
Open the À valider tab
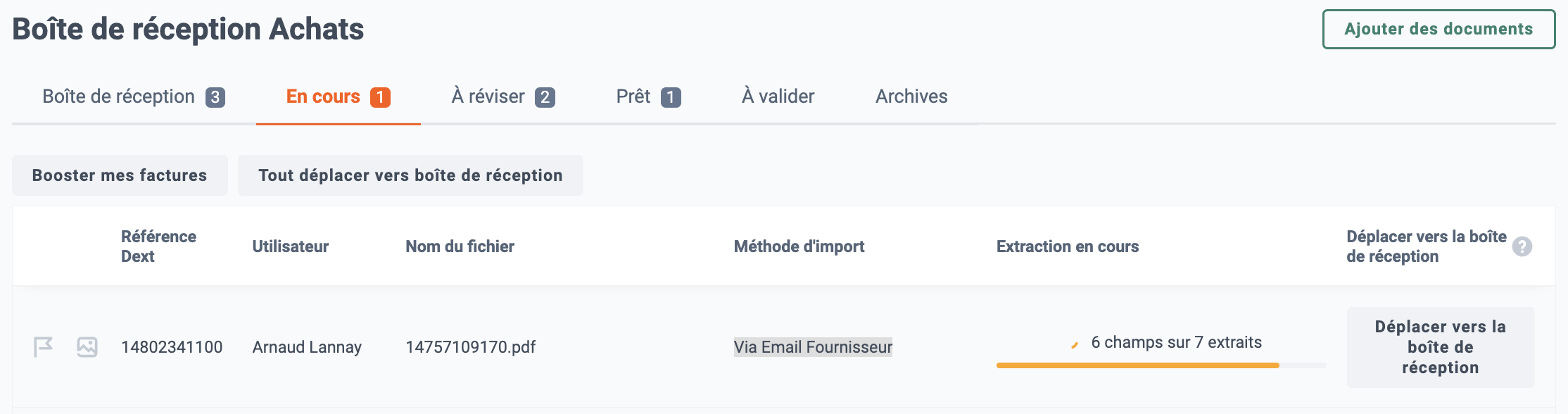[x=778, y=96]
